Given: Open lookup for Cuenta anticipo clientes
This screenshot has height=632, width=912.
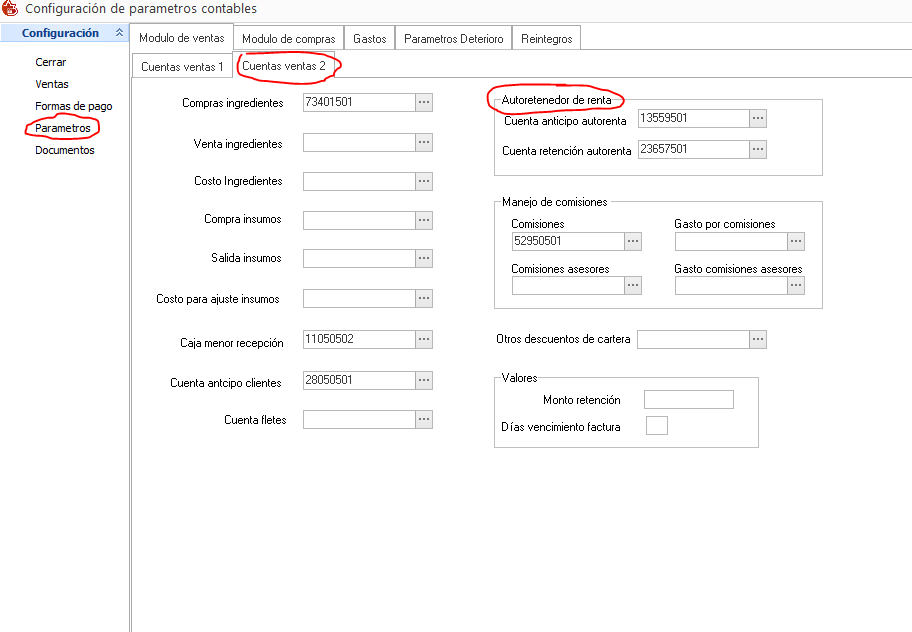Looking at the screenshot, I should pyautogui.click(x=424, y=381).
